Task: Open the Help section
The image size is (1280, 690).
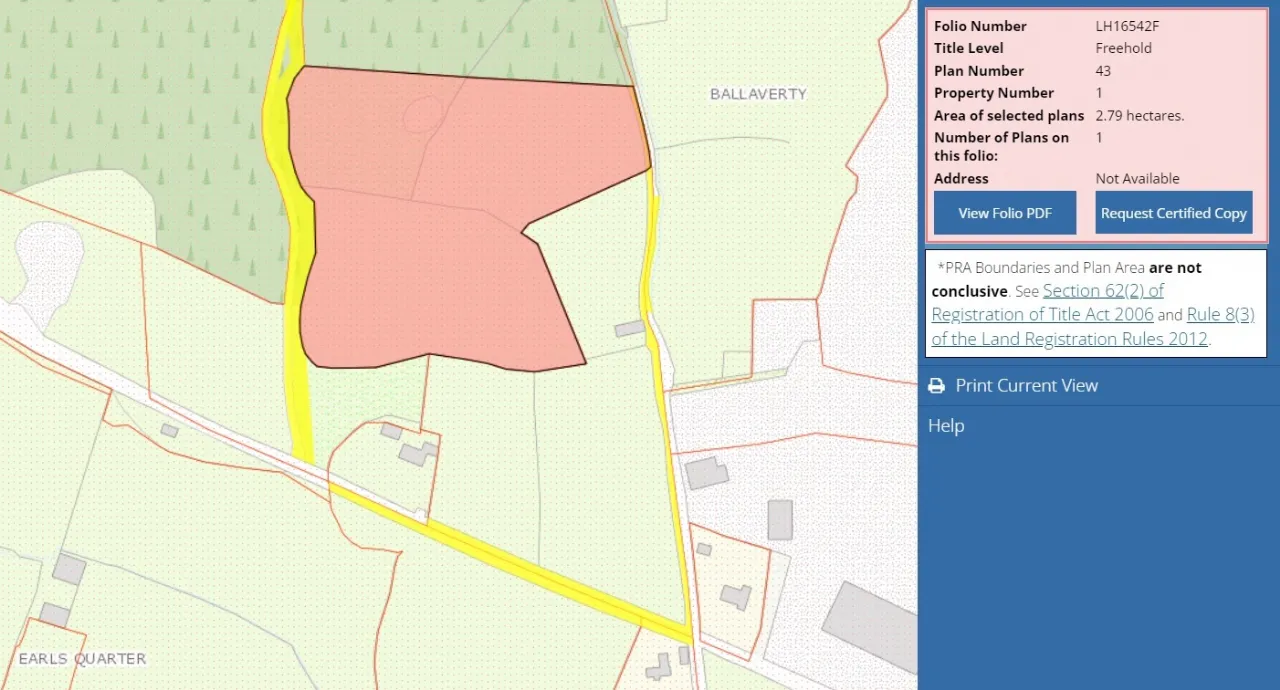Action: 945,425
